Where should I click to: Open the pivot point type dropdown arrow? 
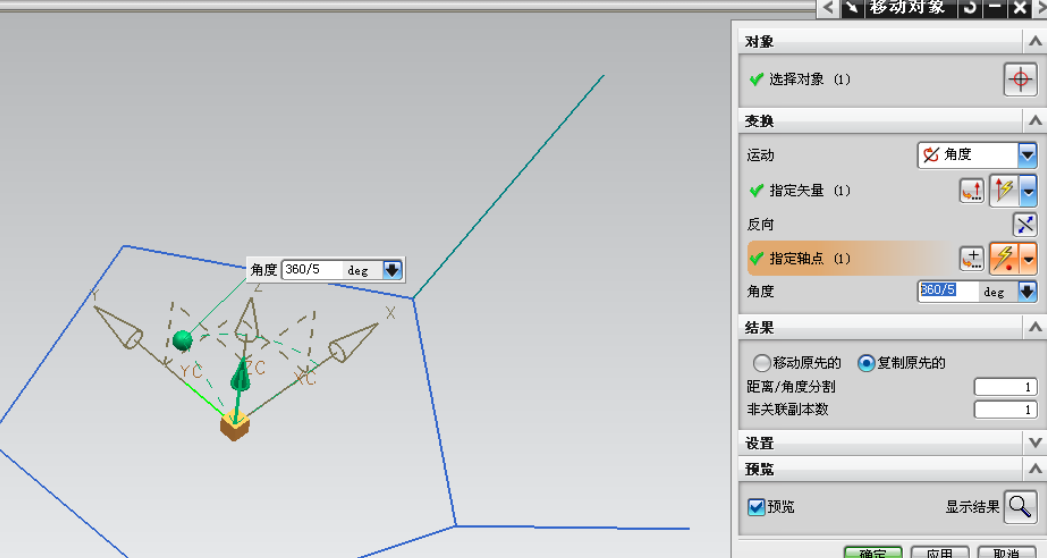click(x=1028, y=258)
